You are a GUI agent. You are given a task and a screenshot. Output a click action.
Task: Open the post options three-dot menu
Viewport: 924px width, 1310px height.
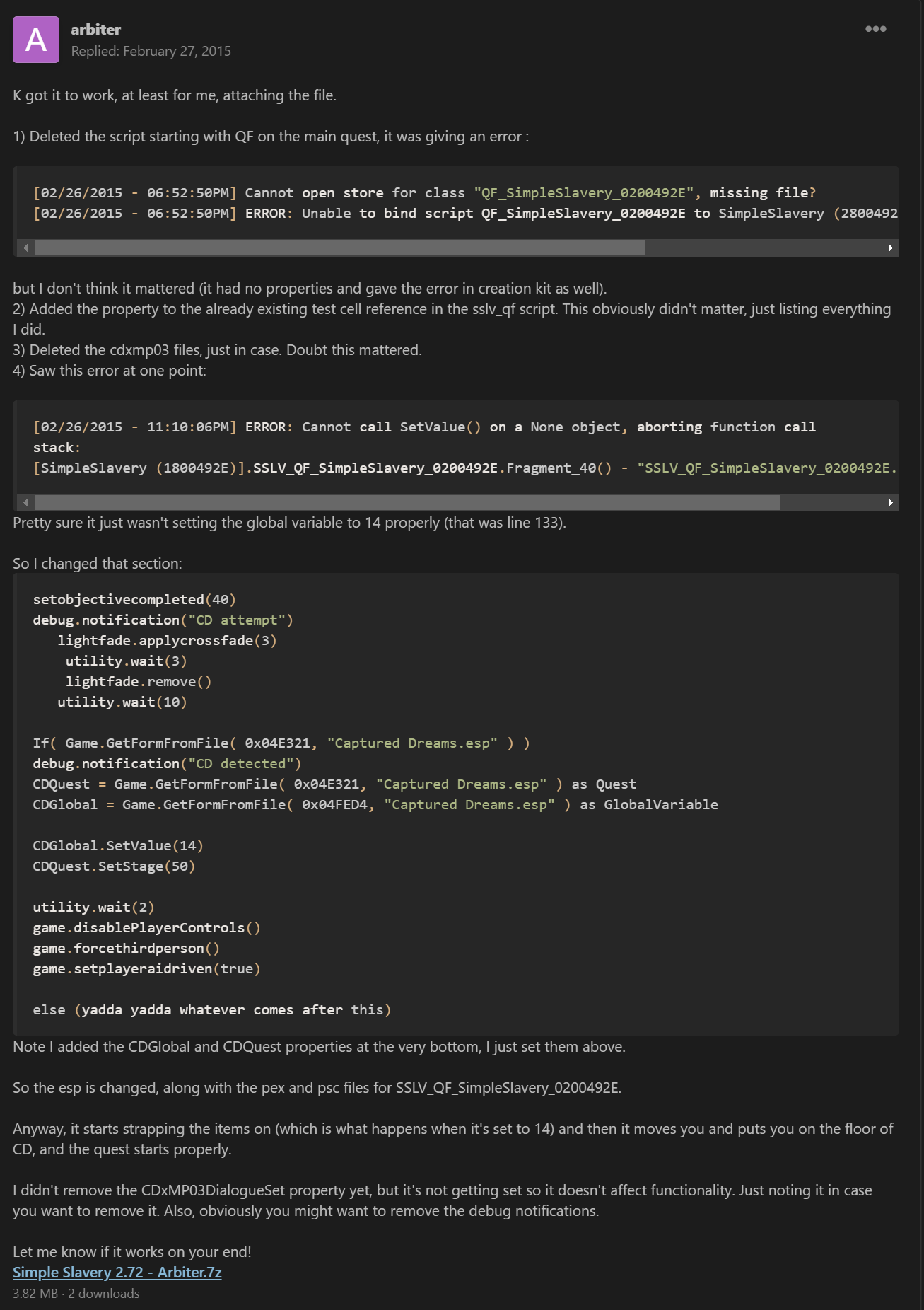(875, 29)
